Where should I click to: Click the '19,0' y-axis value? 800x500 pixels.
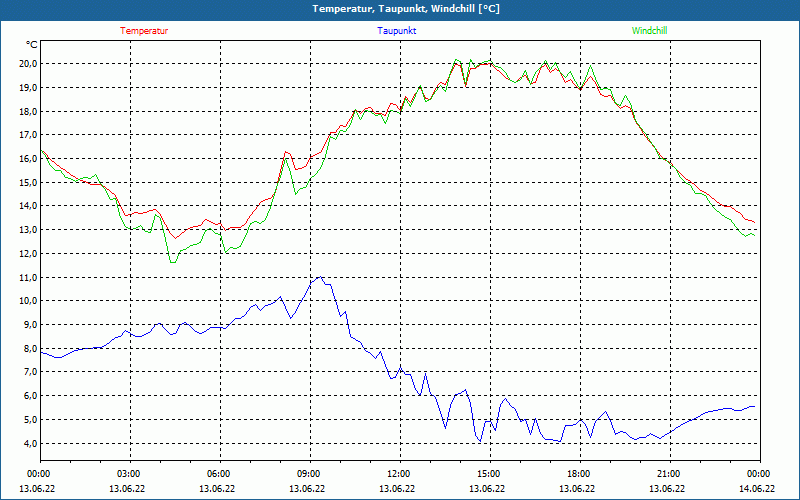coord(28,88)
